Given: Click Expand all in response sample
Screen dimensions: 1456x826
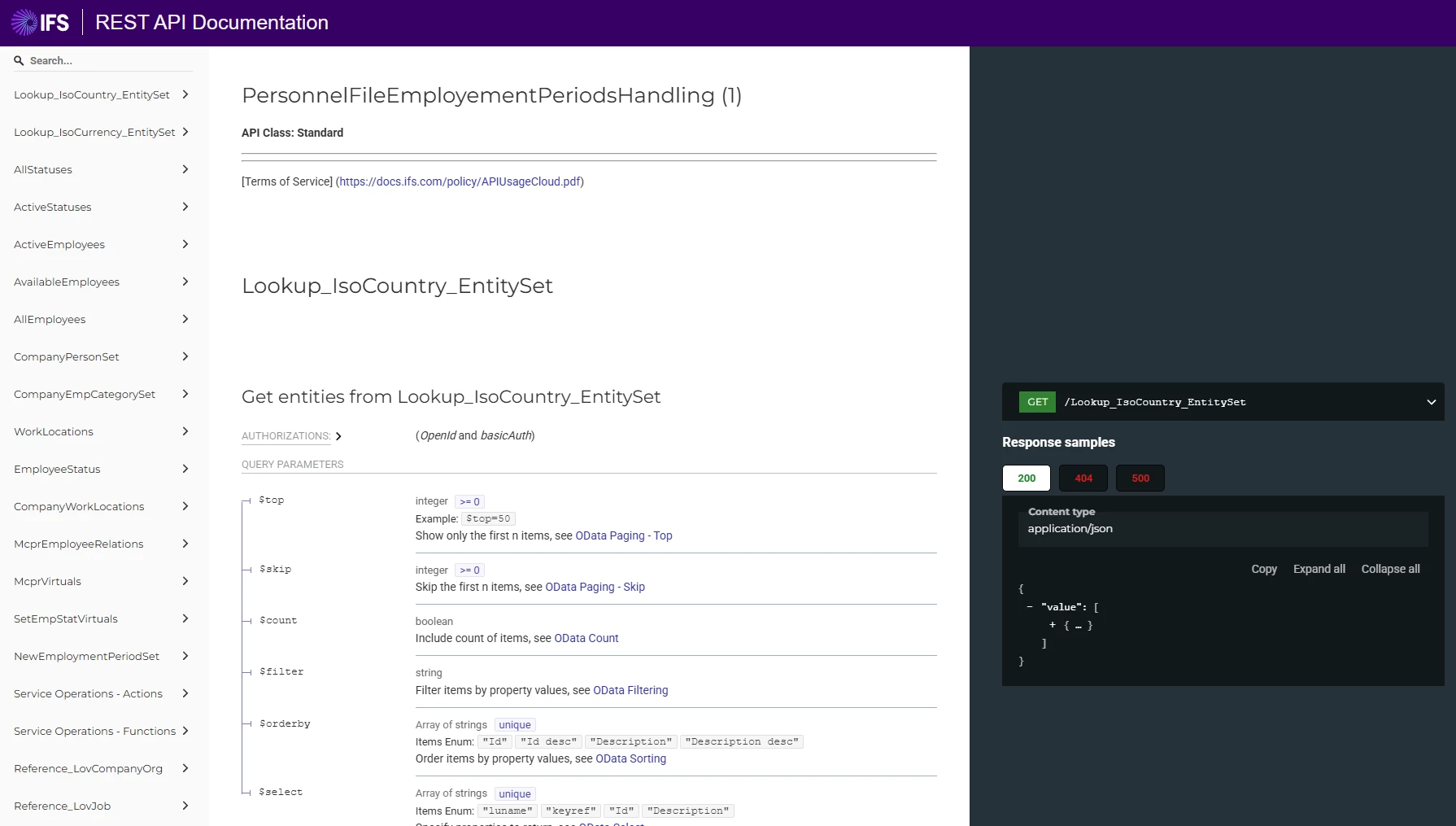Looking at the screenshot, I should [x=1319, y=569].
